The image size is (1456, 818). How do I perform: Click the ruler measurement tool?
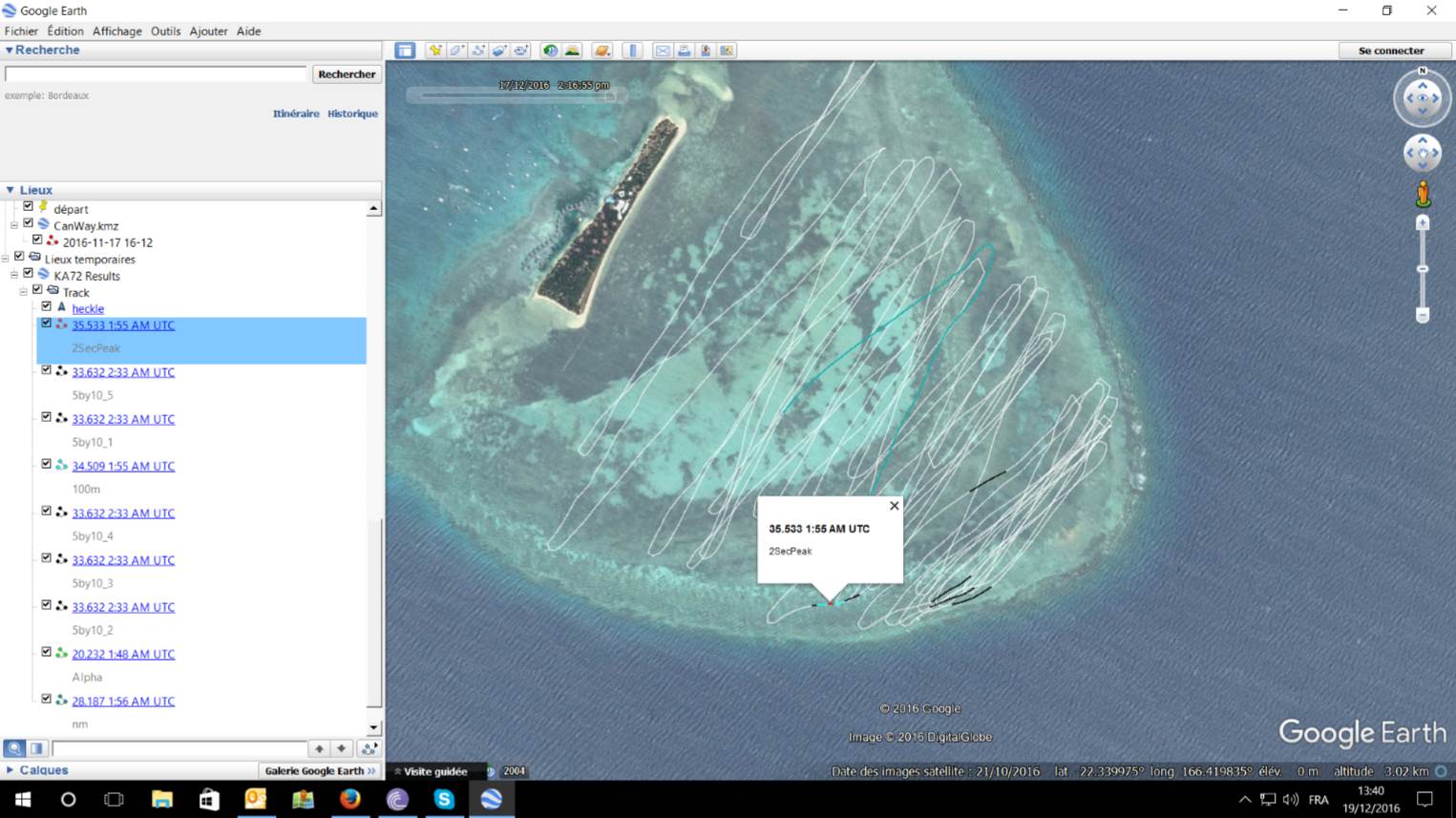632,51
